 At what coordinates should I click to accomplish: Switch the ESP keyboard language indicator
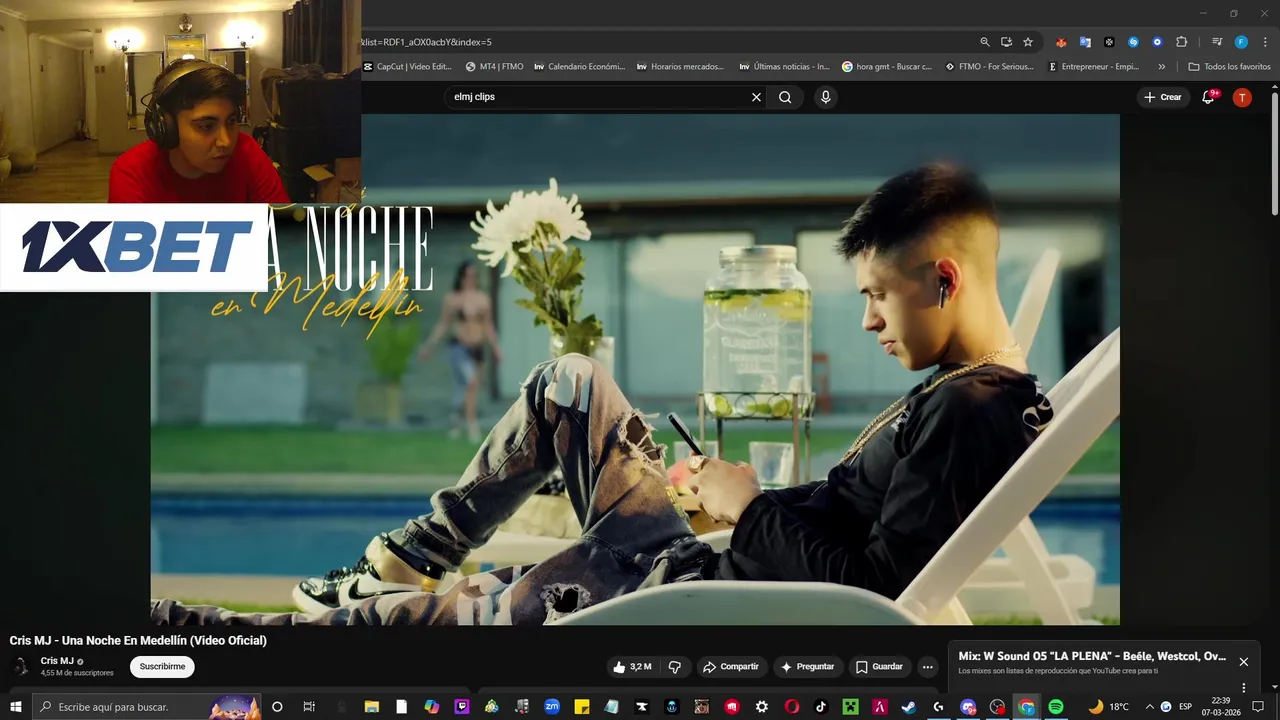(x=1185, y=707)
